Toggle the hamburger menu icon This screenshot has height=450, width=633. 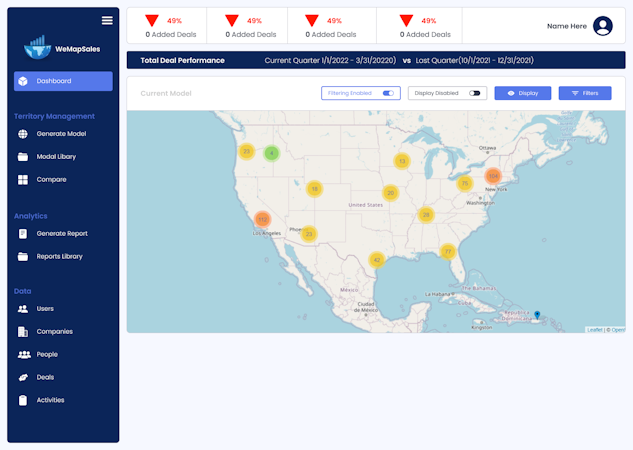pos(107,21)
